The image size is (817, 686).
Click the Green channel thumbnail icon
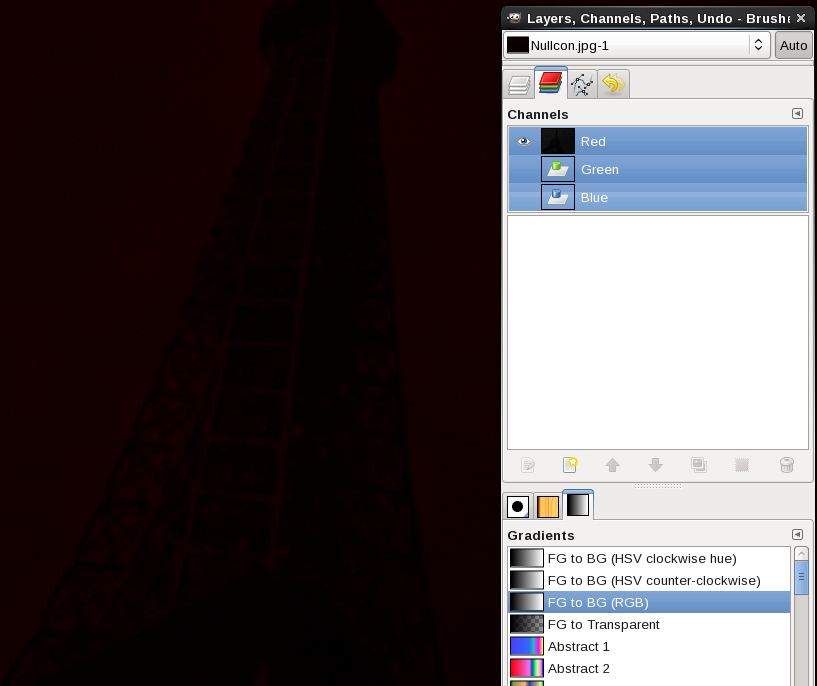558,169
